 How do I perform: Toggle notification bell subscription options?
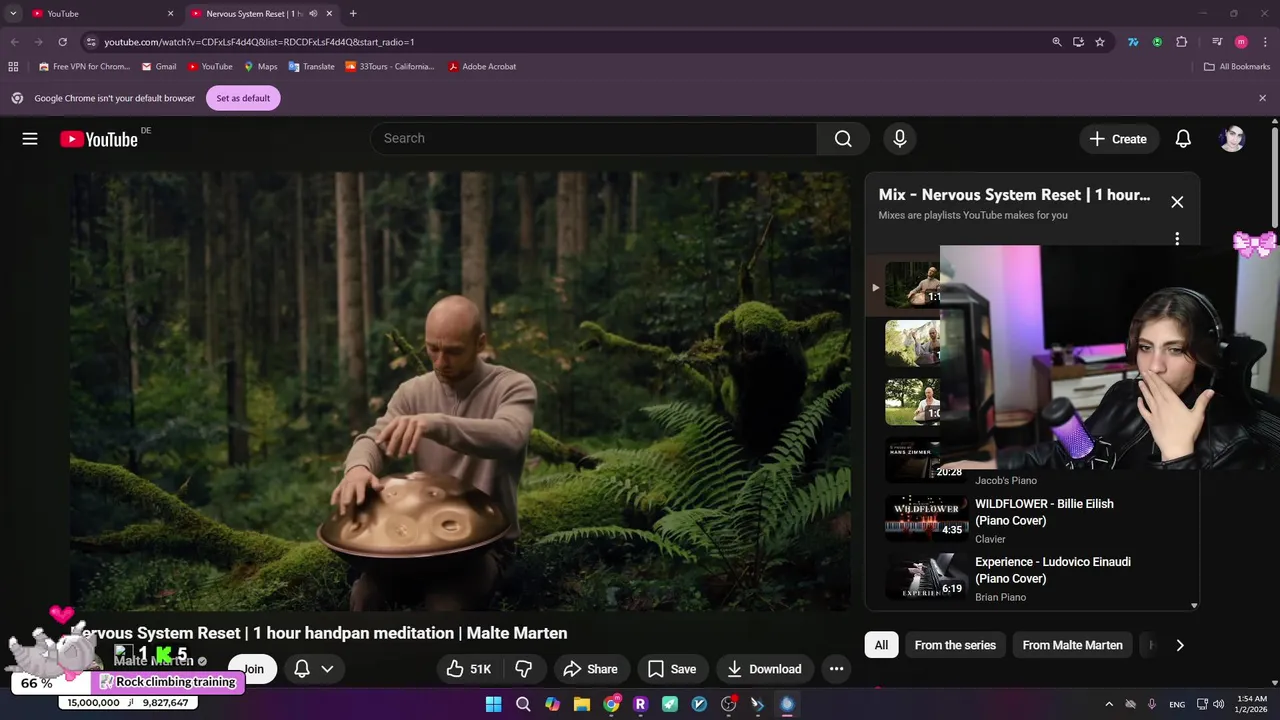313,669
